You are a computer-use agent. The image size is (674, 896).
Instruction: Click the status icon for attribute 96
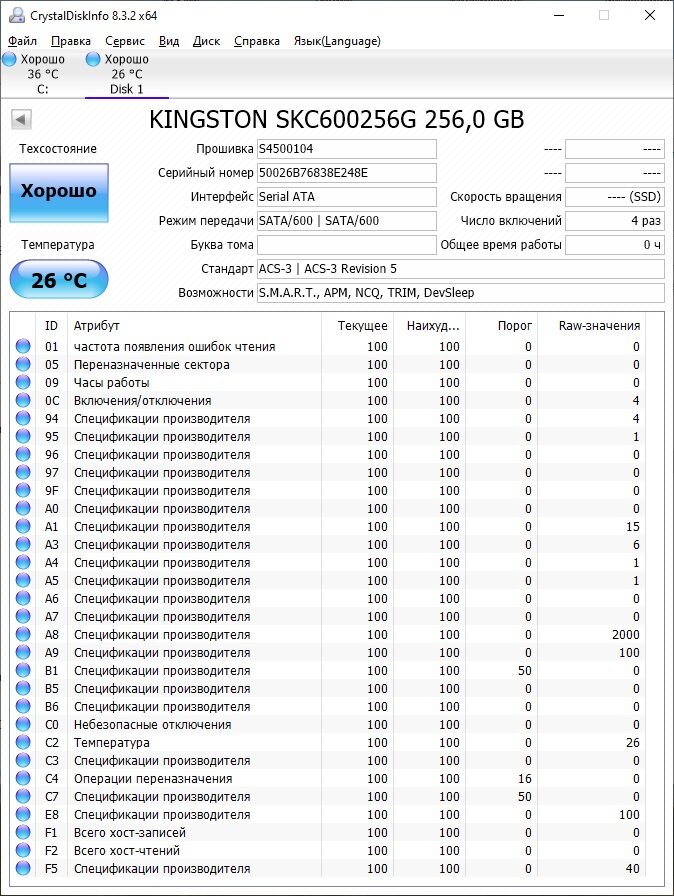click(23, 454)
